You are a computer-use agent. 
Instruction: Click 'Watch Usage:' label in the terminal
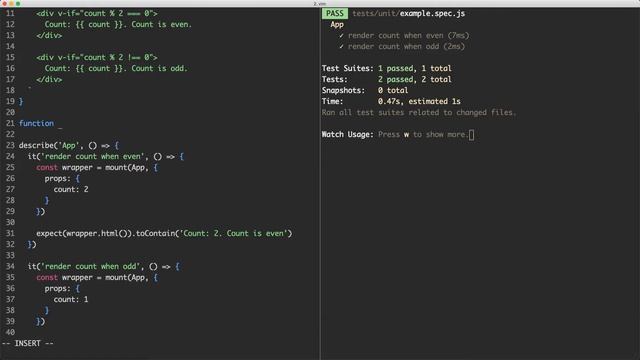point(347,134)
